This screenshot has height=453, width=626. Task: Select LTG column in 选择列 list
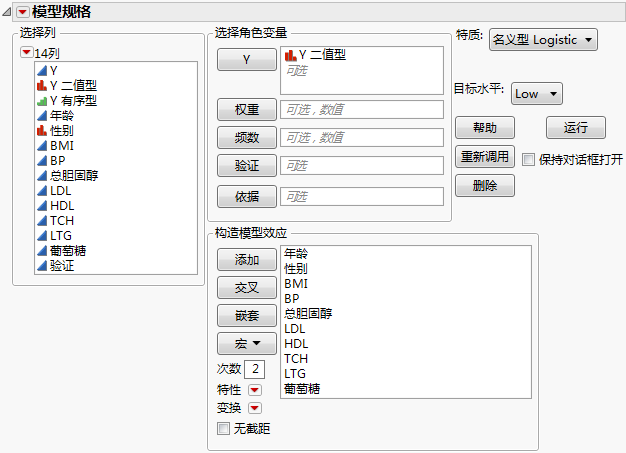(x=116, y=235)
